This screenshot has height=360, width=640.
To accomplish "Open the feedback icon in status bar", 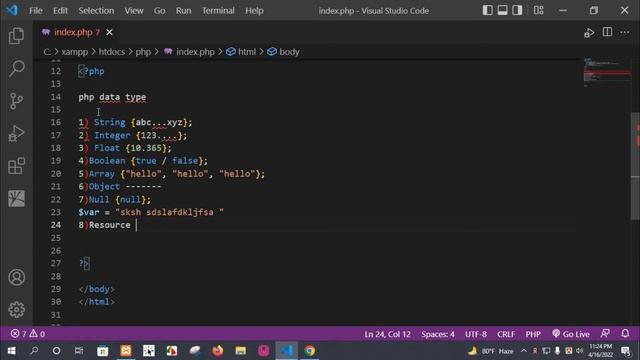I will pyautogui.click(x=605, y=333).
